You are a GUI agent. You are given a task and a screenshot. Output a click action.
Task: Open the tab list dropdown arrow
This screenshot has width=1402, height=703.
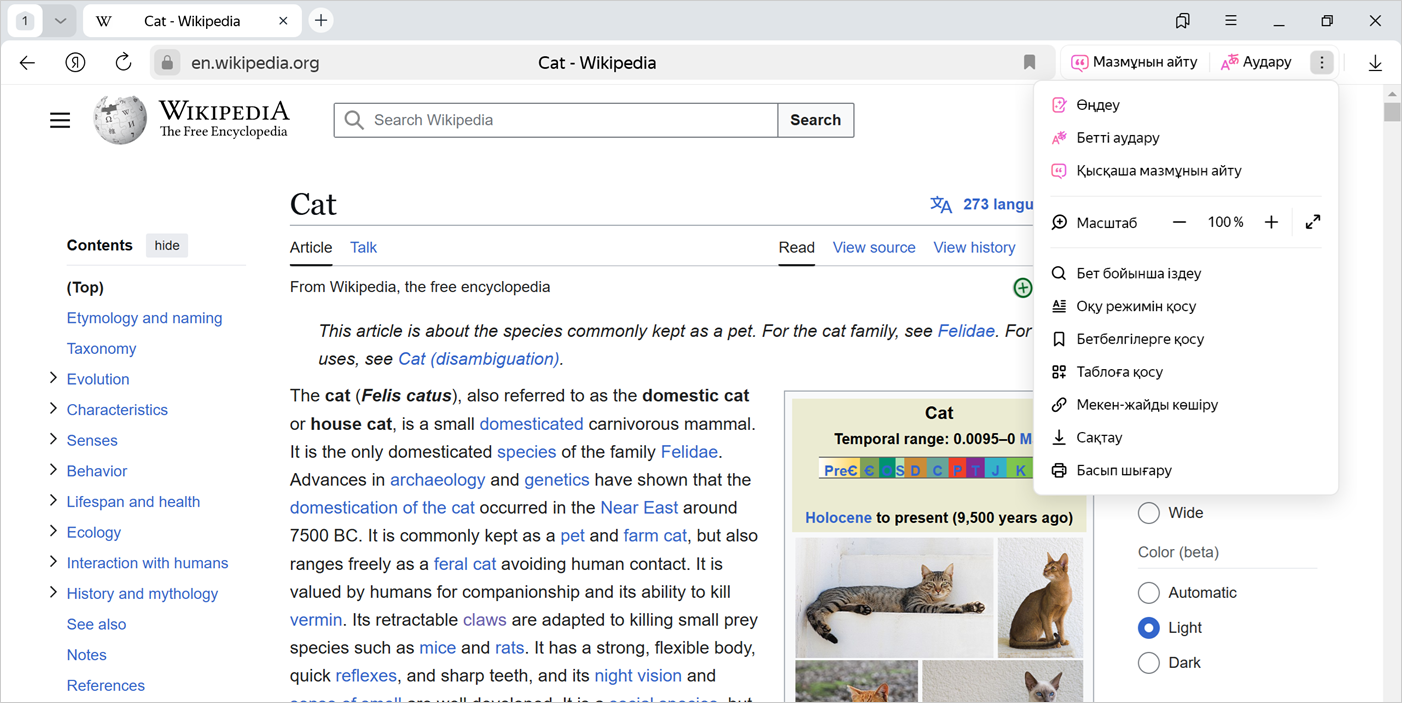[x=60, y=20]
